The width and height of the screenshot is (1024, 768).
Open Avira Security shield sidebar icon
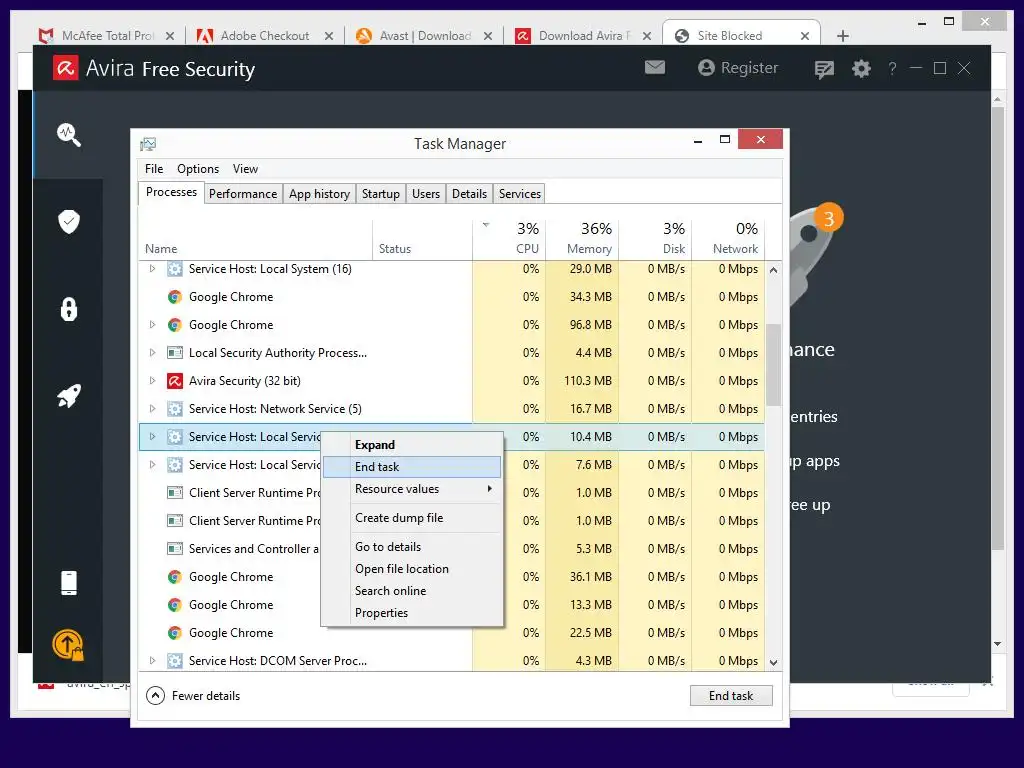click(x=69, y=221)
